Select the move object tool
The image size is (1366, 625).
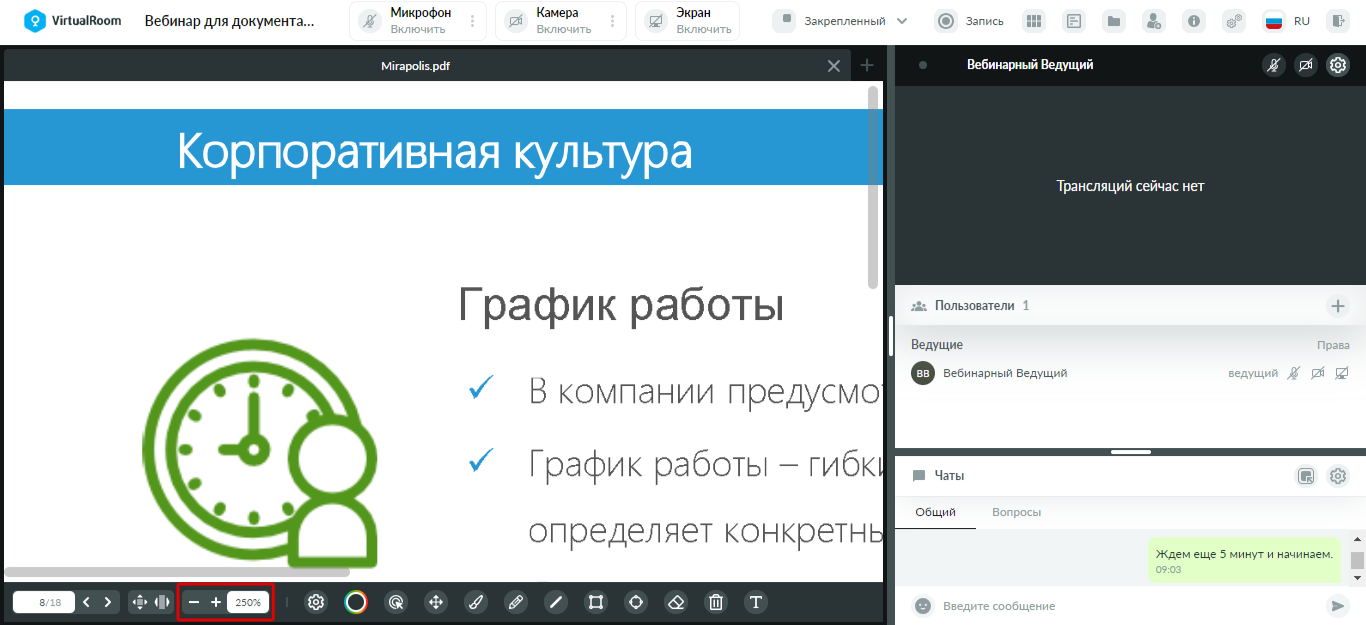(436, 602)
